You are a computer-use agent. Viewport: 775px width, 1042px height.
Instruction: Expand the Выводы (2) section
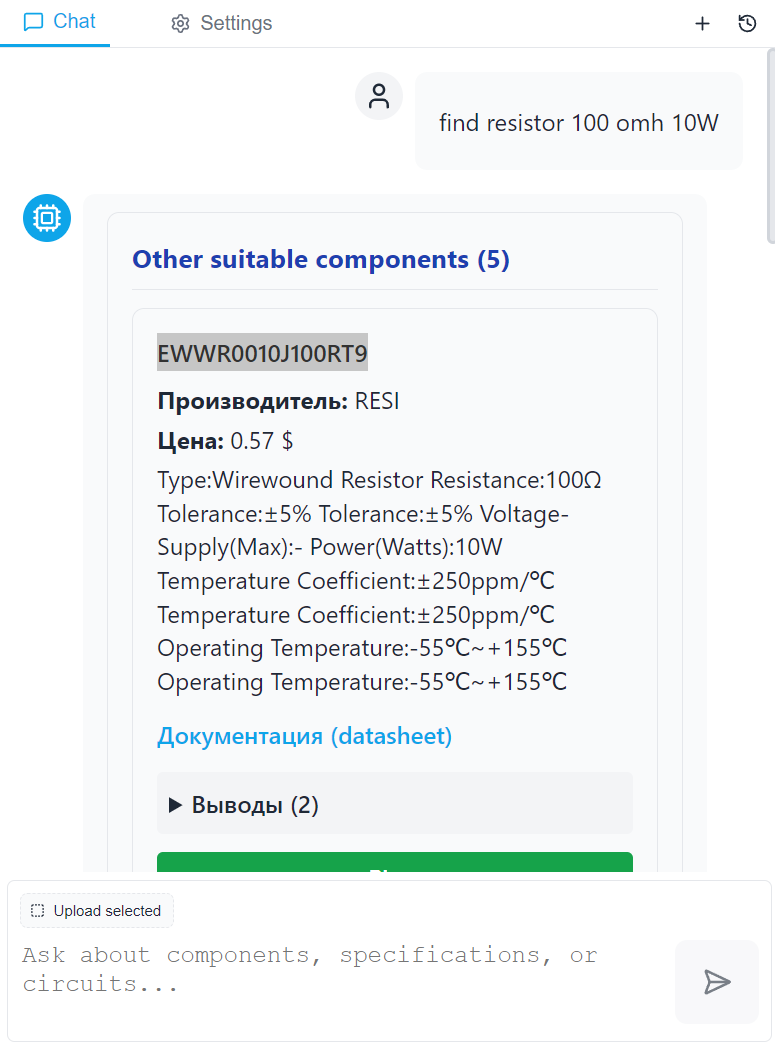tap(245, 805)
